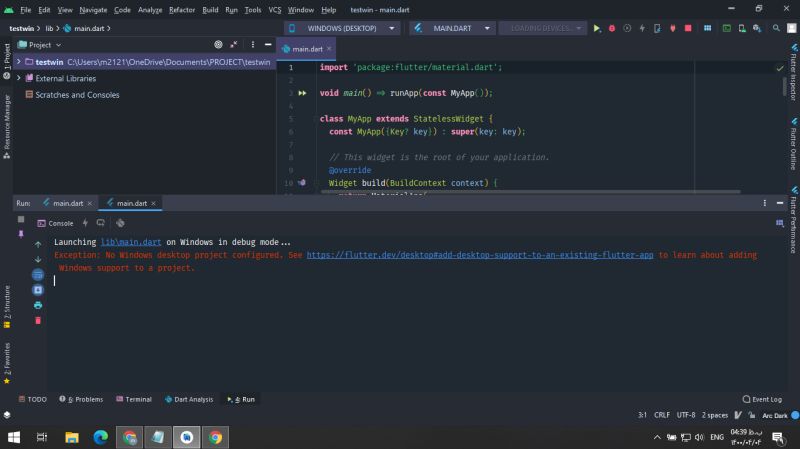Image resolution: width=800 pixels, height=449 pixels.
Task: Open the Navigate menu
Action: coord(93,10)
